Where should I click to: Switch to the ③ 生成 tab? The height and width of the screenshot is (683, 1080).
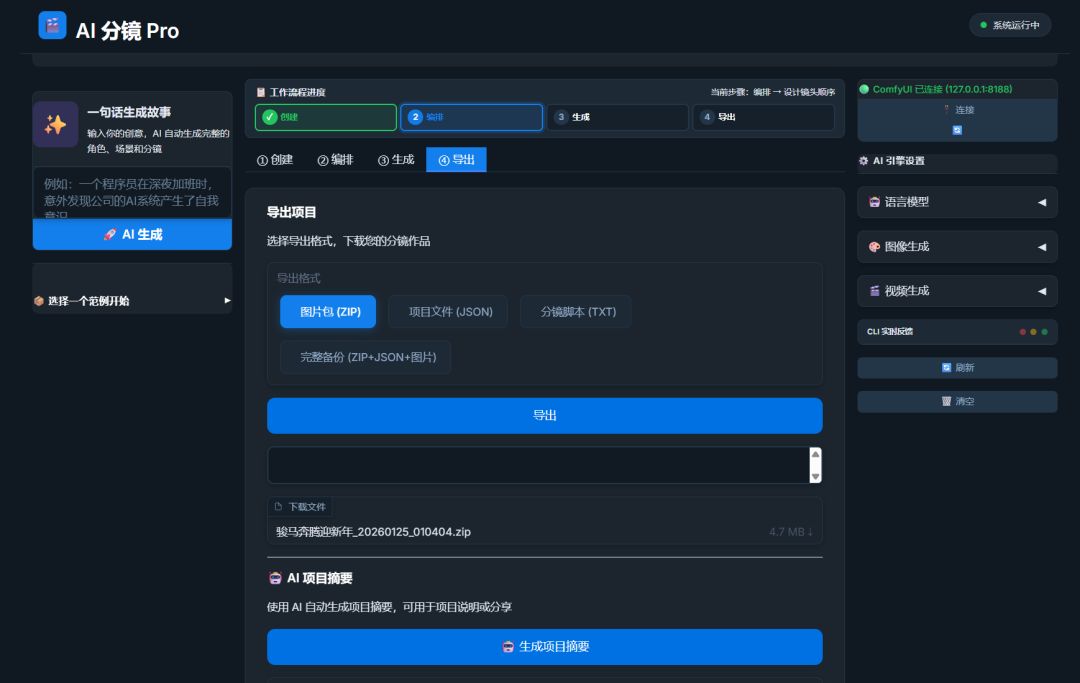pos(395,159)
